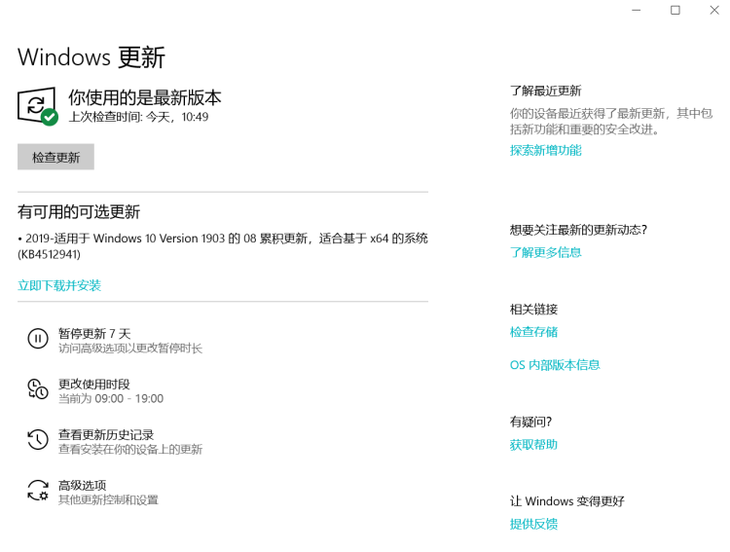Select the 暂停更新 7 天 option

pos(115,340)
